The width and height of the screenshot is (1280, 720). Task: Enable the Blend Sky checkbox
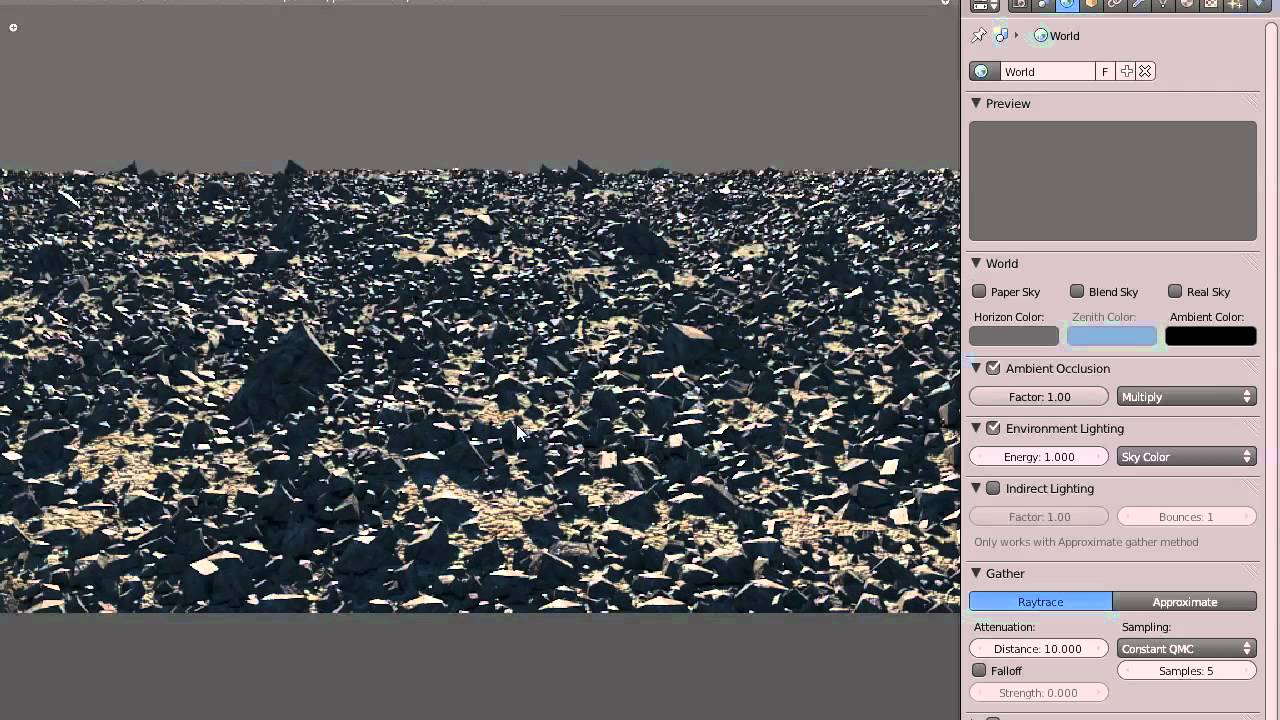(x=1077, y=292)
